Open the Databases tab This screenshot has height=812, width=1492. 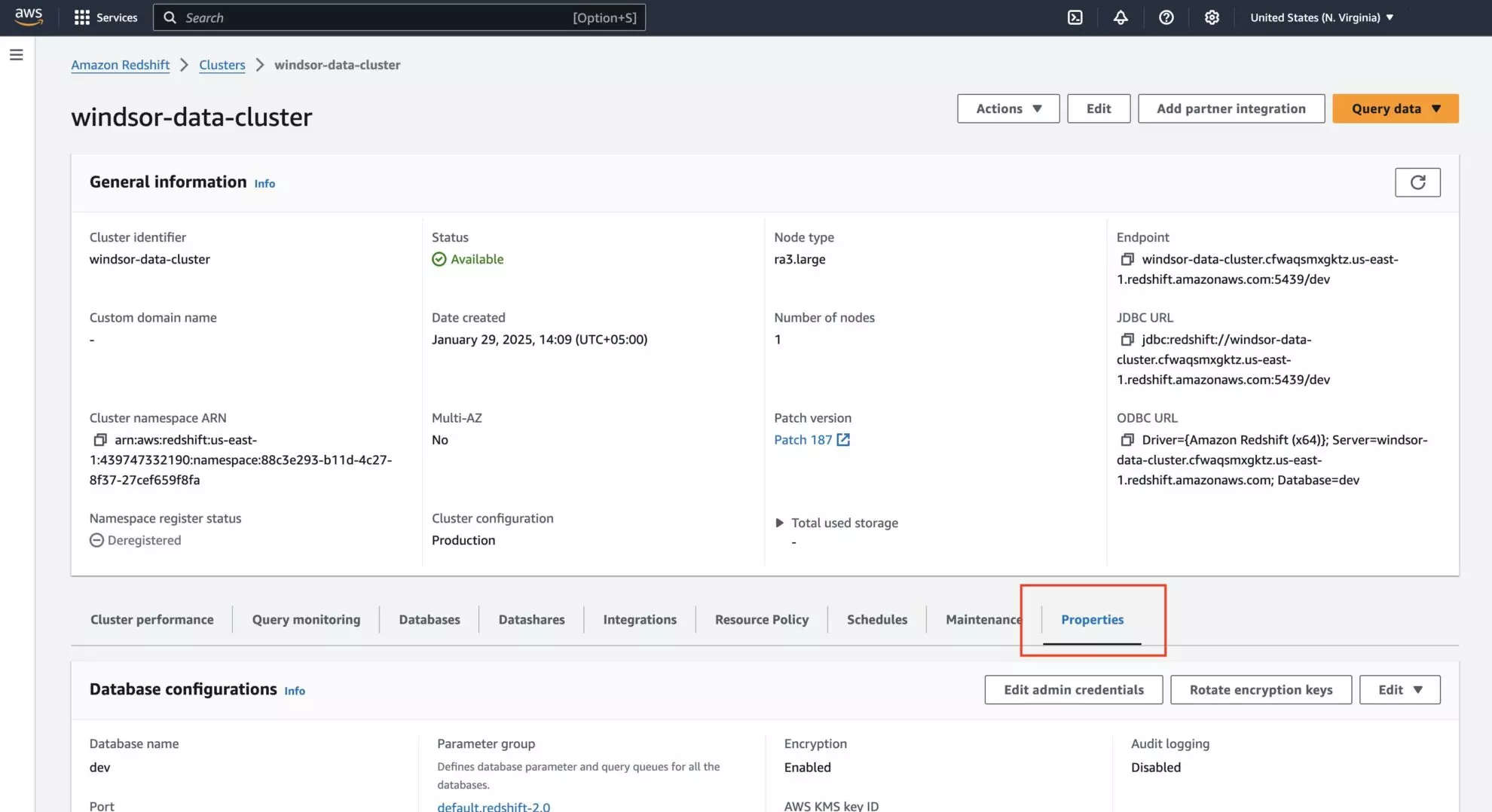click(430, 620)
